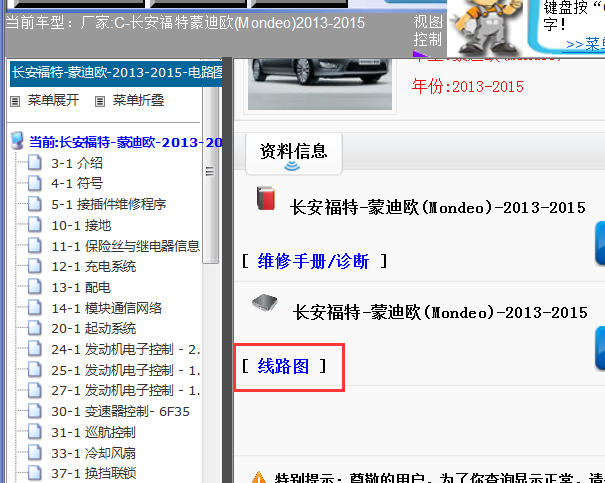This screenshot has height=483, width=605.
Task: Open 11-1 保险丝与继电器信息 entry
Action: (x=125, y=246)
